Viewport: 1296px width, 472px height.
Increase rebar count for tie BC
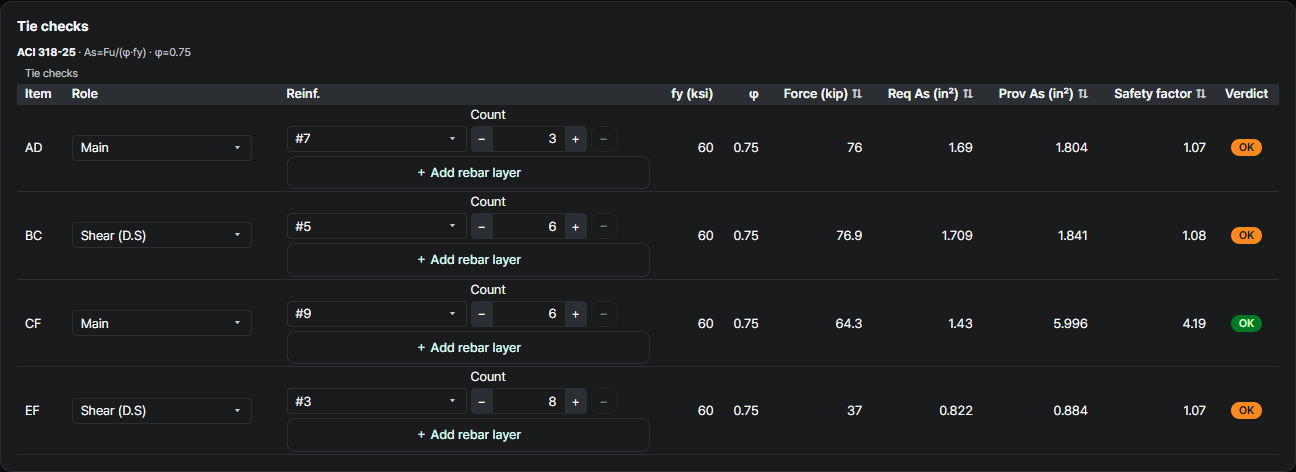point(575,227)
